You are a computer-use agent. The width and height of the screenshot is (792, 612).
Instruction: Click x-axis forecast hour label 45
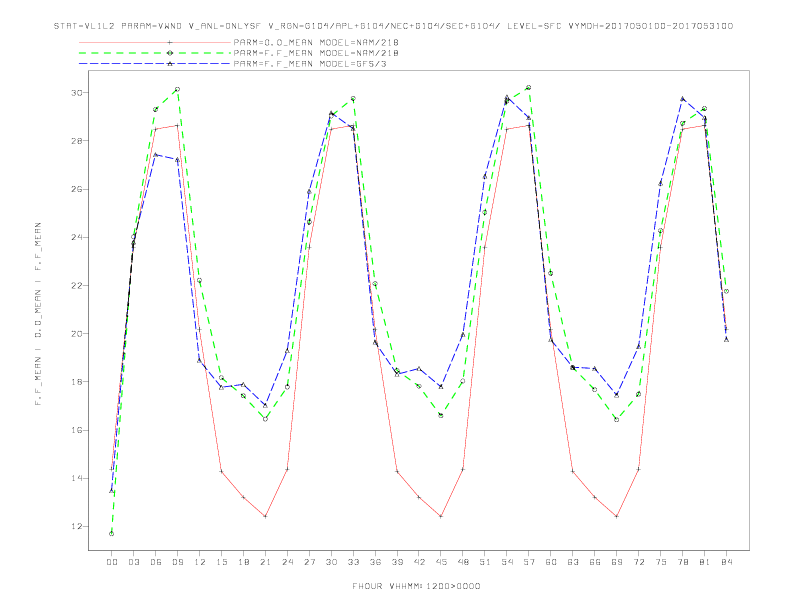(x=441, y=562)
